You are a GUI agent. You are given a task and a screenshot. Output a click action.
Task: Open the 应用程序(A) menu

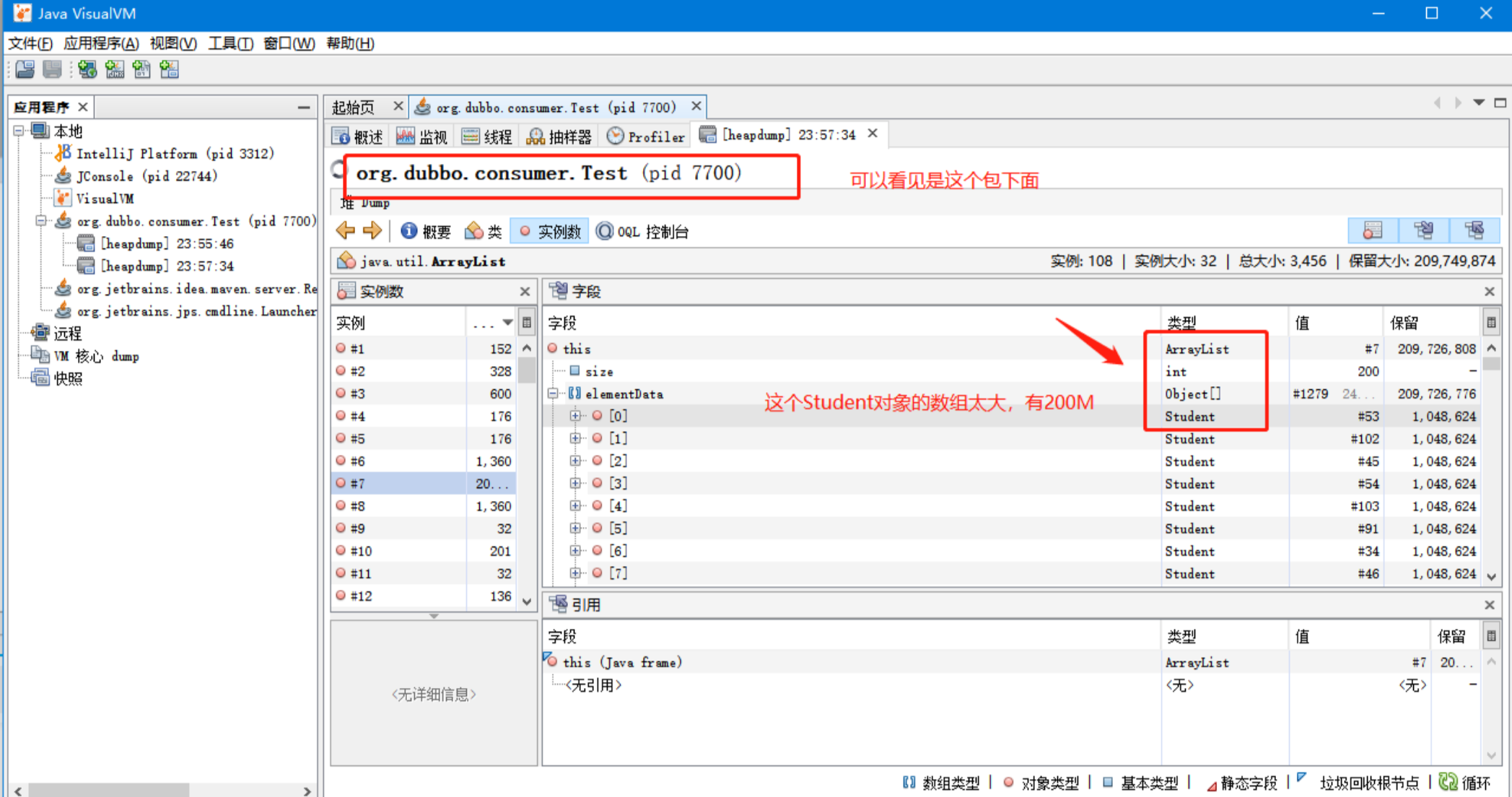[101, 43]
